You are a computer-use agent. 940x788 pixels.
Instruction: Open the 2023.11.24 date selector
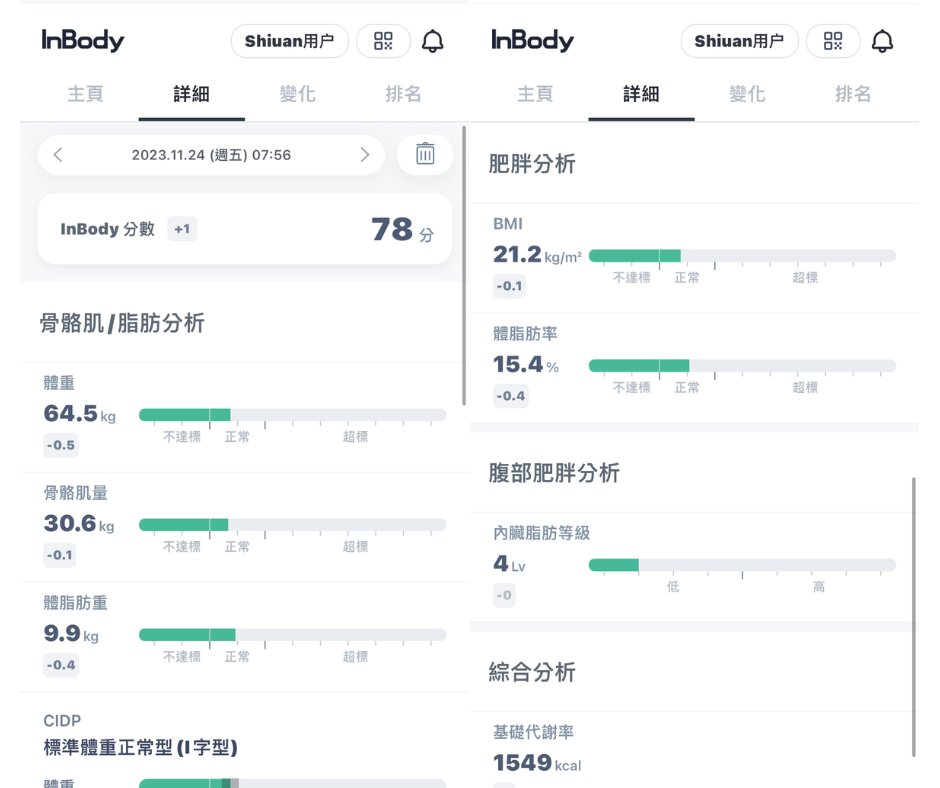point(211,155)
